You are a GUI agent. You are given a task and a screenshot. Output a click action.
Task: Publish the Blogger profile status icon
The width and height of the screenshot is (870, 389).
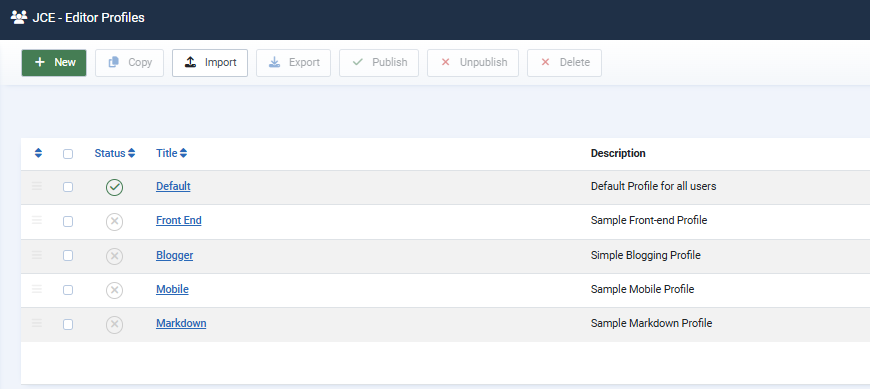114,256
